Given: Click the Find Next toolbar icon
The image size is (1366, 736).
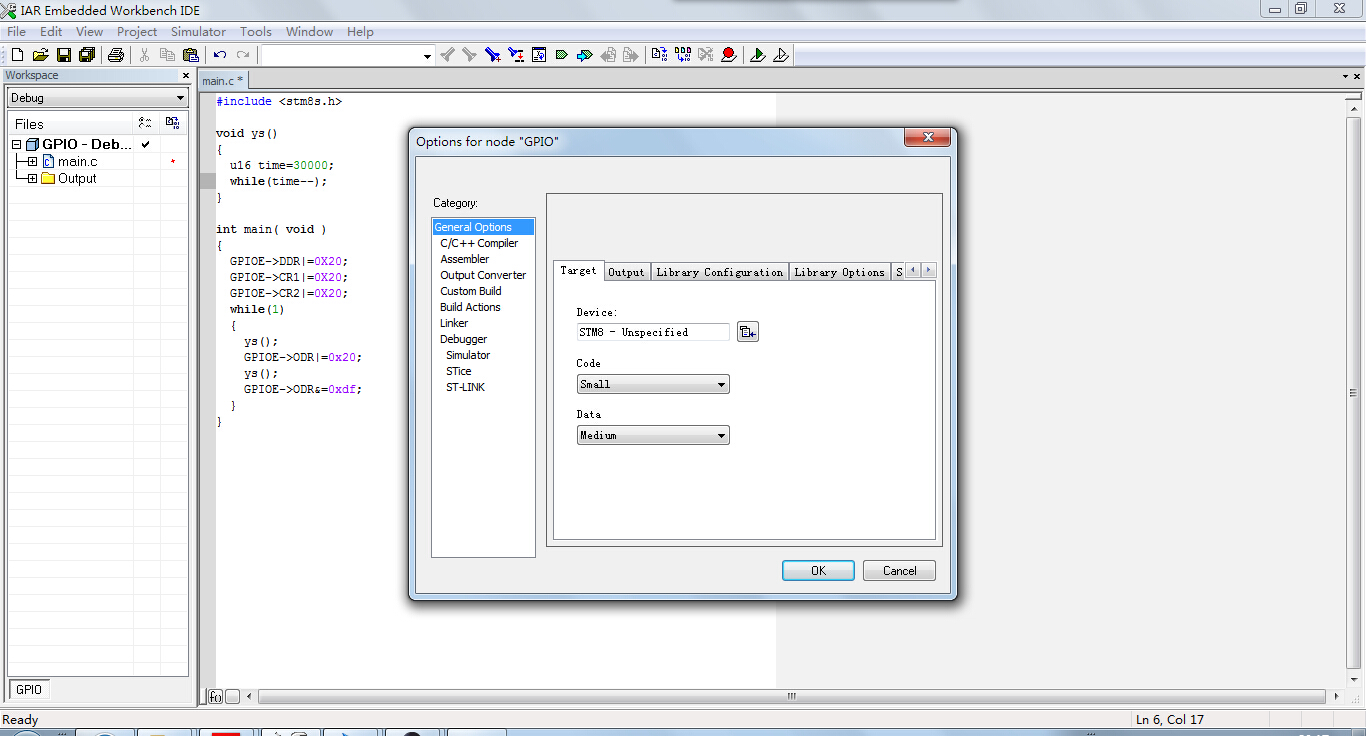Looking at the screenshot, I should pyautogui.click(x=469, y=55).
